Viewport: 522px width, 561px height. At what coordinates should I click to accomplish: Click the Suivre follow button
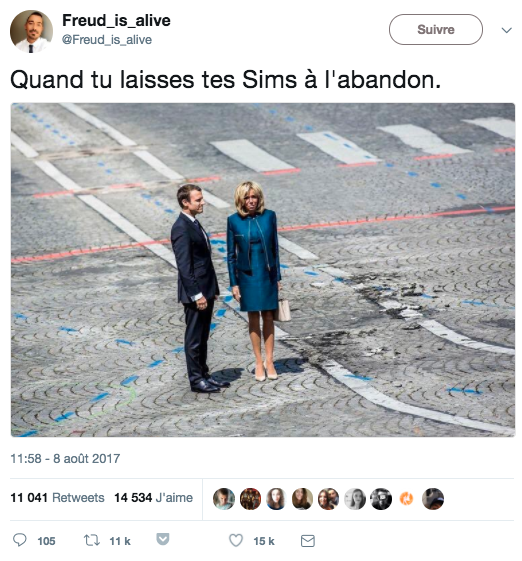pyautogui.click(x=436, y=29)
